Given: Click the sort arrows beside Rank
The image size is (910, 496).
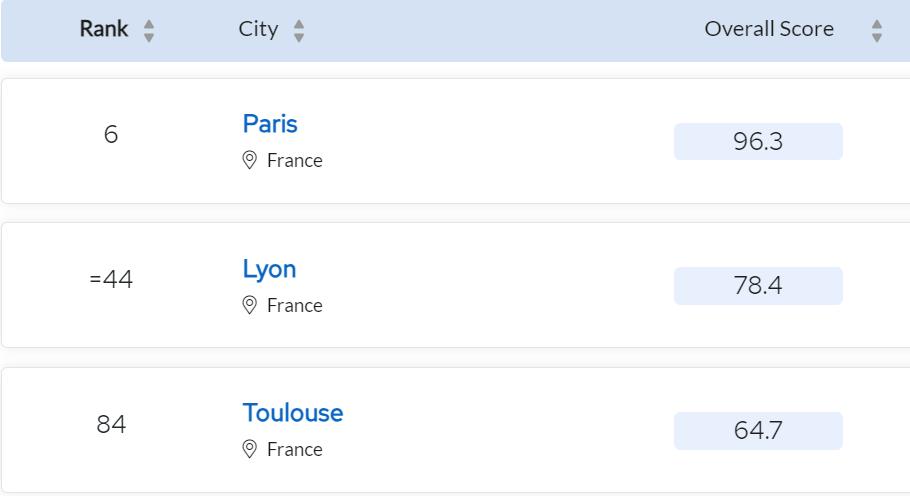Looking at the screenshot, I should [149, 30].
